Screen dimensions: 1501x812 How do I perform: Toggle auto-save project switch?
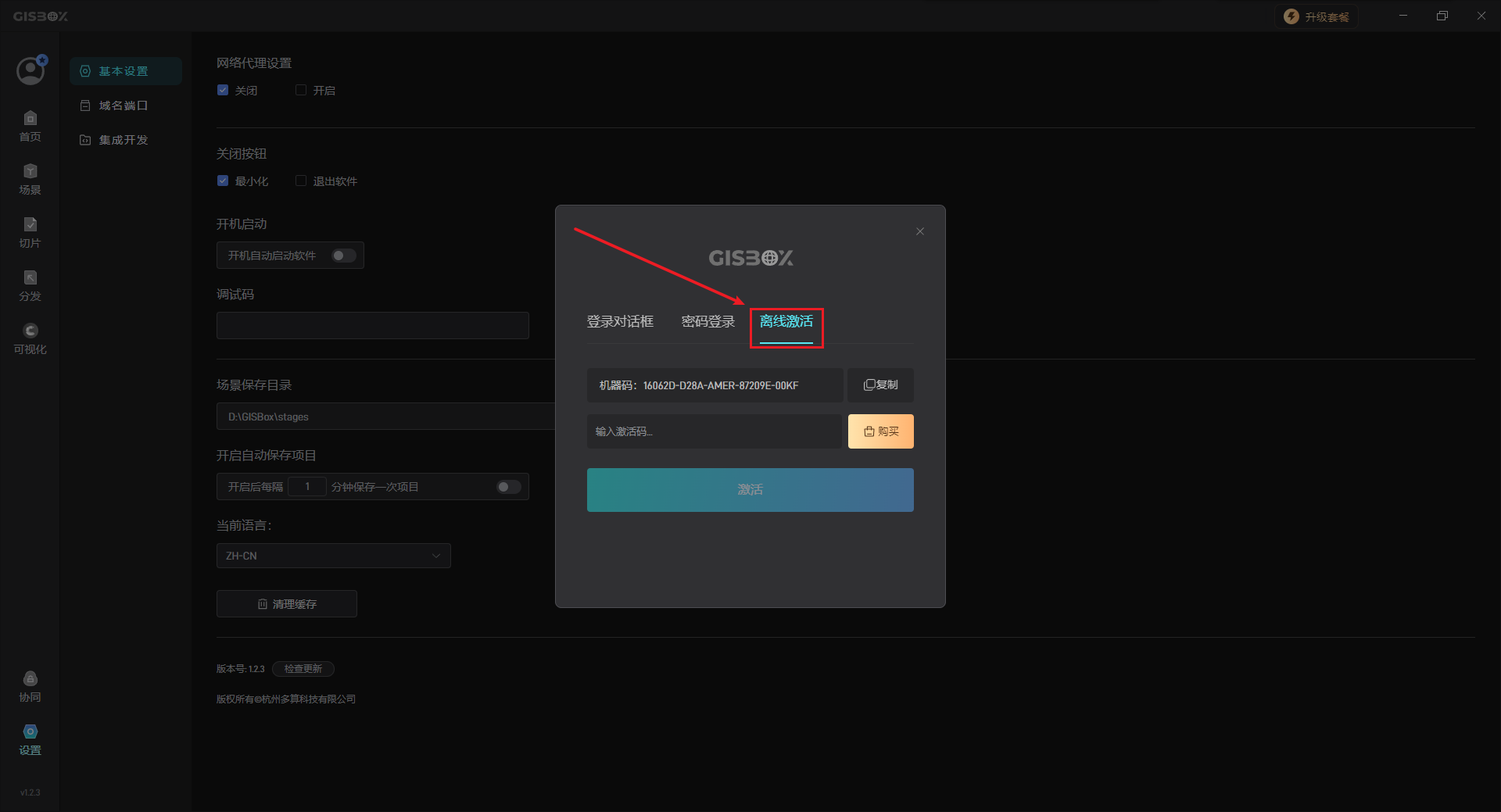[509, 487]
